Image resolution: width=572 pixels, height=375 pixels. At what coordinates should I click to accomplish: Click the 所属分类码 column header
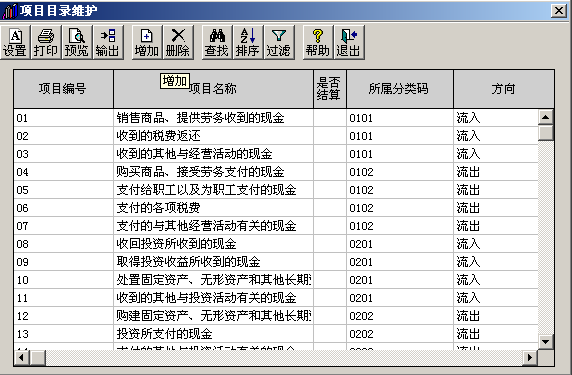[x=400, y=89]
